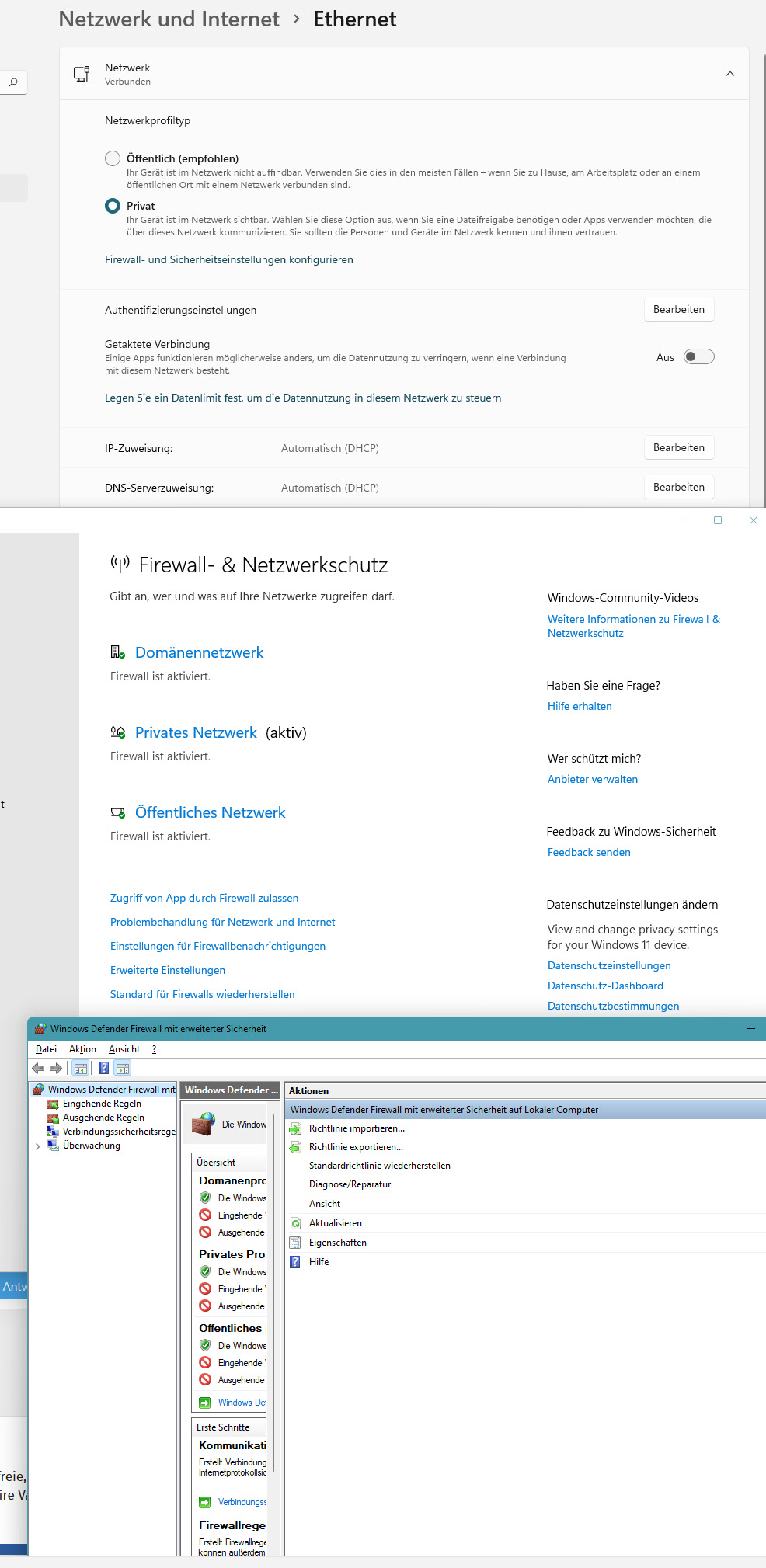
Task: Expand the Überwachung tree node arrow
Action: (x=38, y=1146)
